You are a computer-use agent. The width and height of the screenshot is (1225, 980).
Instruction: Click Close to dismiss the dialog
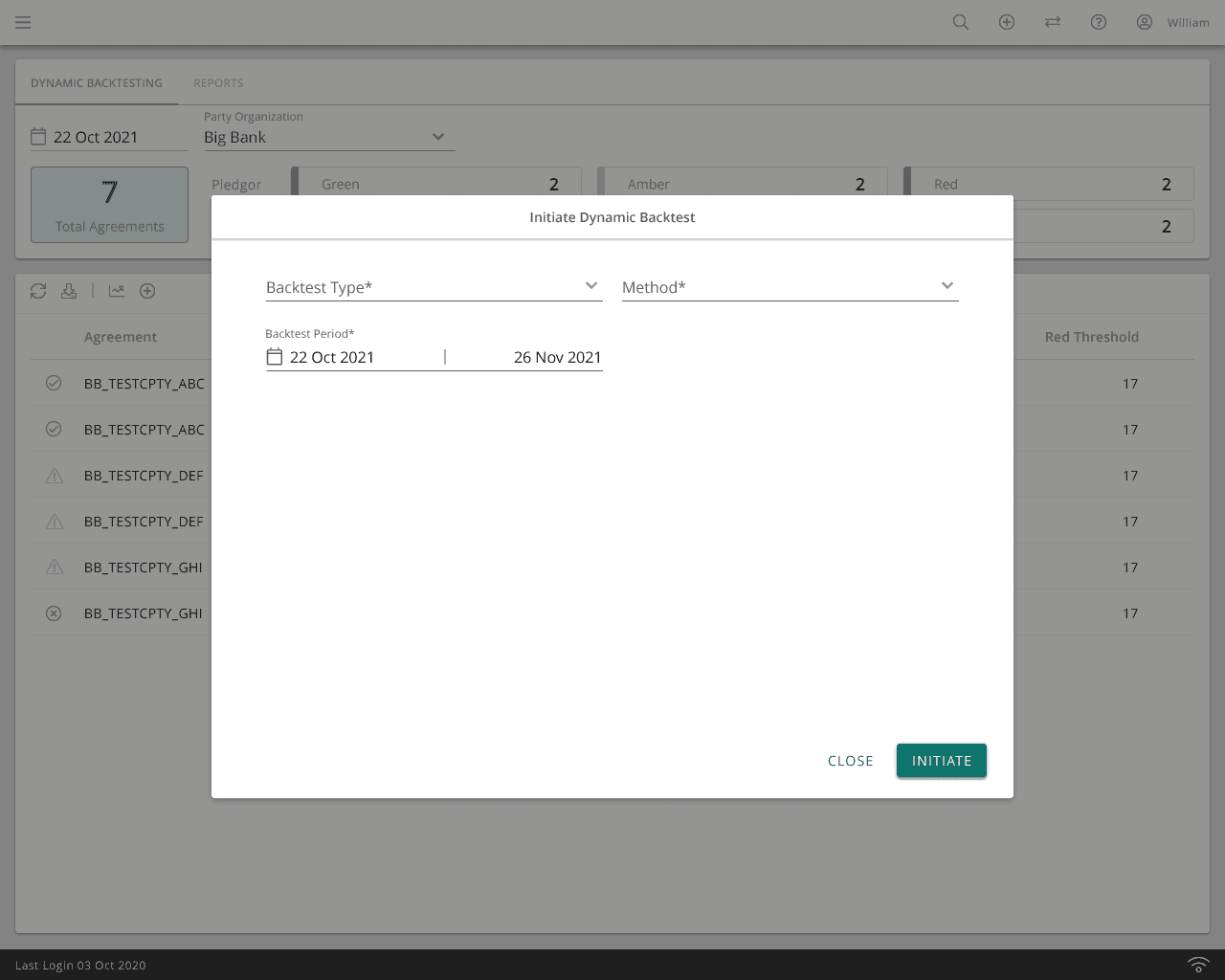(x=850, y=761)
